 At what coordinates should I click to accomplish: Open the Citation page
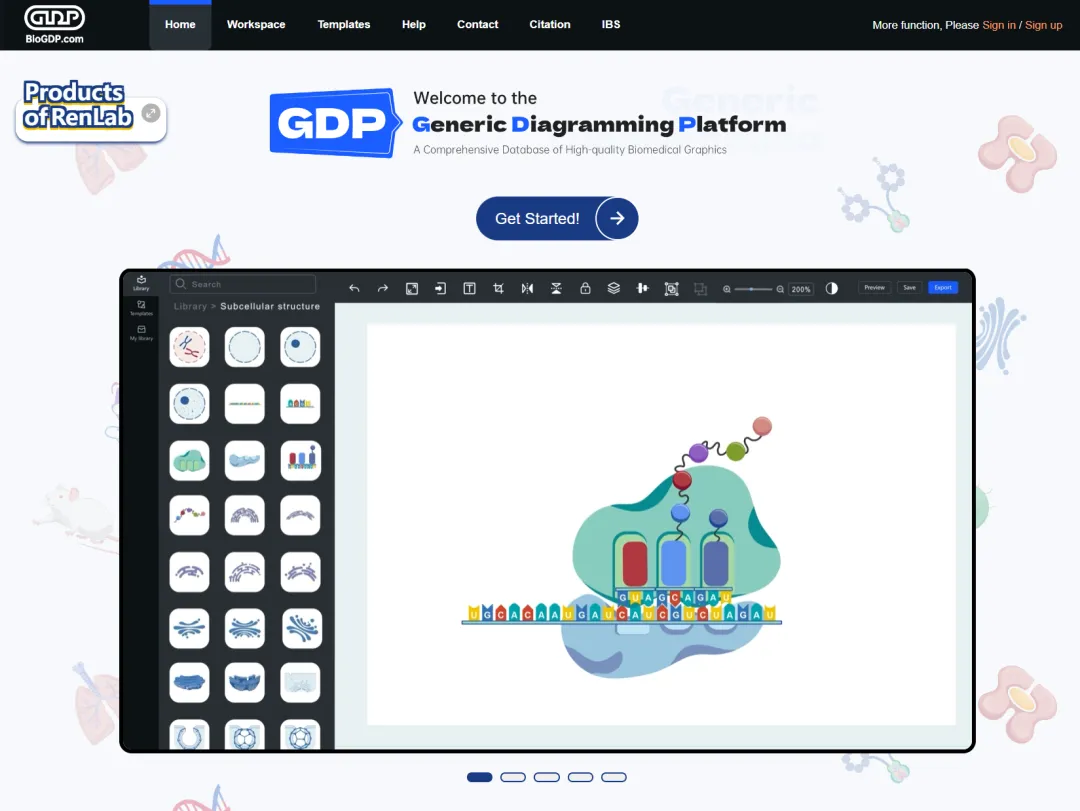click(x=550, y=25)
